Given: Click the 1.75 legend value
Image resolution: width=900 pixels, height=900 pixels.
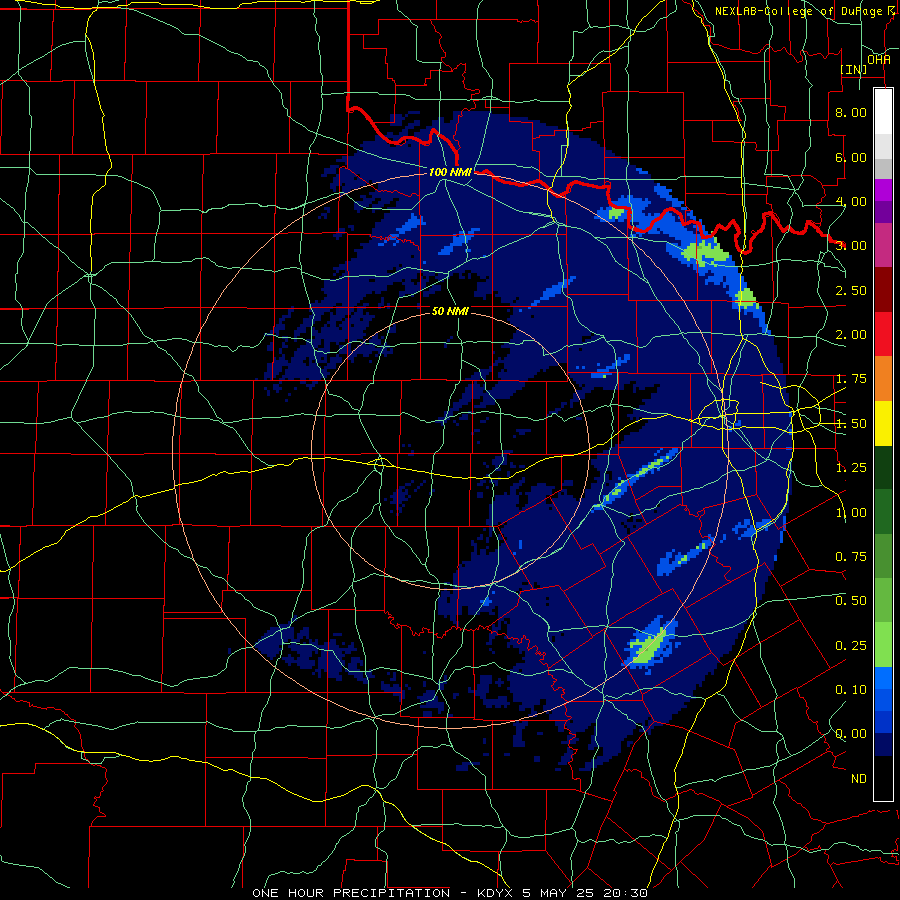Looking at the screenshot, I should click(x=851, y=379).
